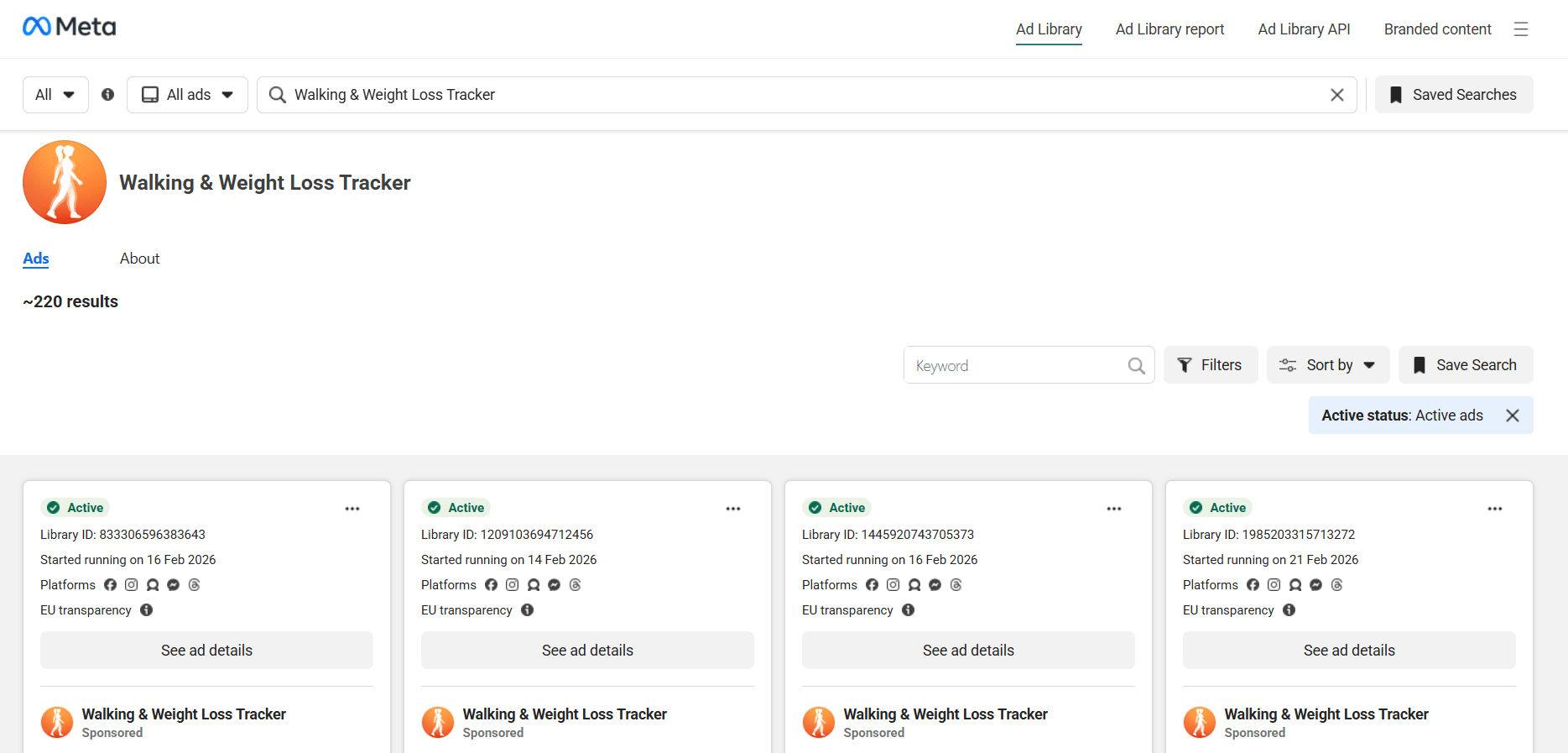Click the Threads platform icon on ad 1209103694712456
The height and width of the screenshot is (753, 1568).
[x=576, y=585]
